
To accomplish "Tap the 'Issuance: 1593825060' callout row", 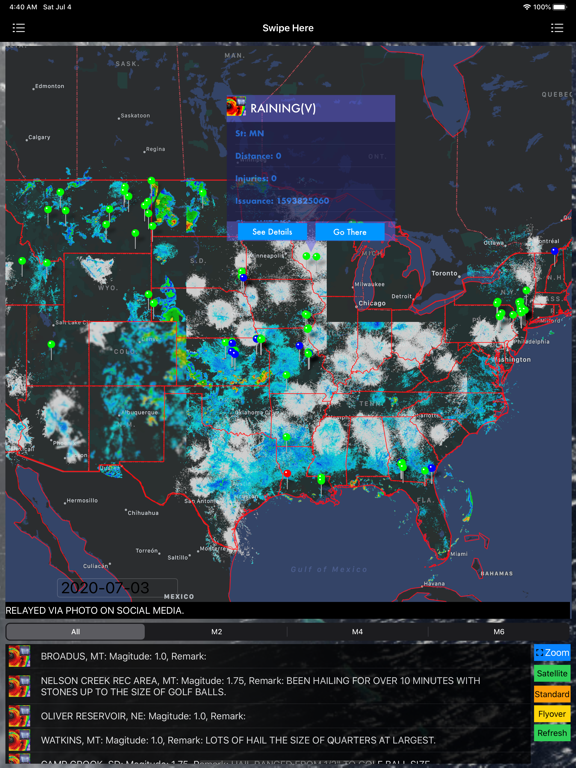I will click(311, 201).
